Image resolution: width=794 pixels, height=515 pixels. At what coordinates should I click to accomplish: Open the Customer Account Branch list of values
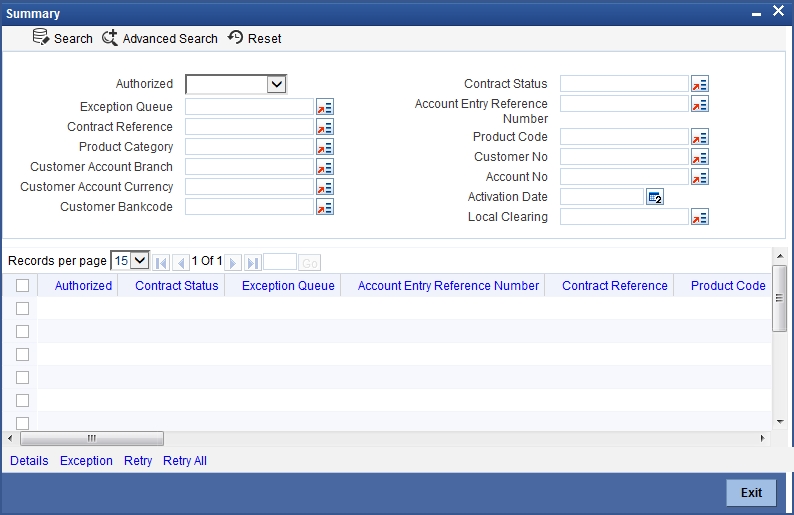pos(325,167)
